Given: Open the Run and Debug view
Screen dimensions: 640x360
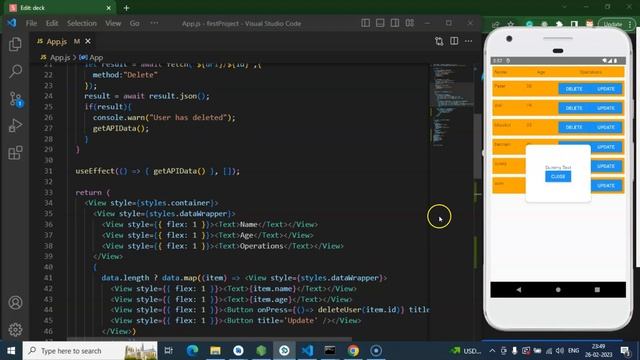Looking at the screenshot, I should (15, 126).
